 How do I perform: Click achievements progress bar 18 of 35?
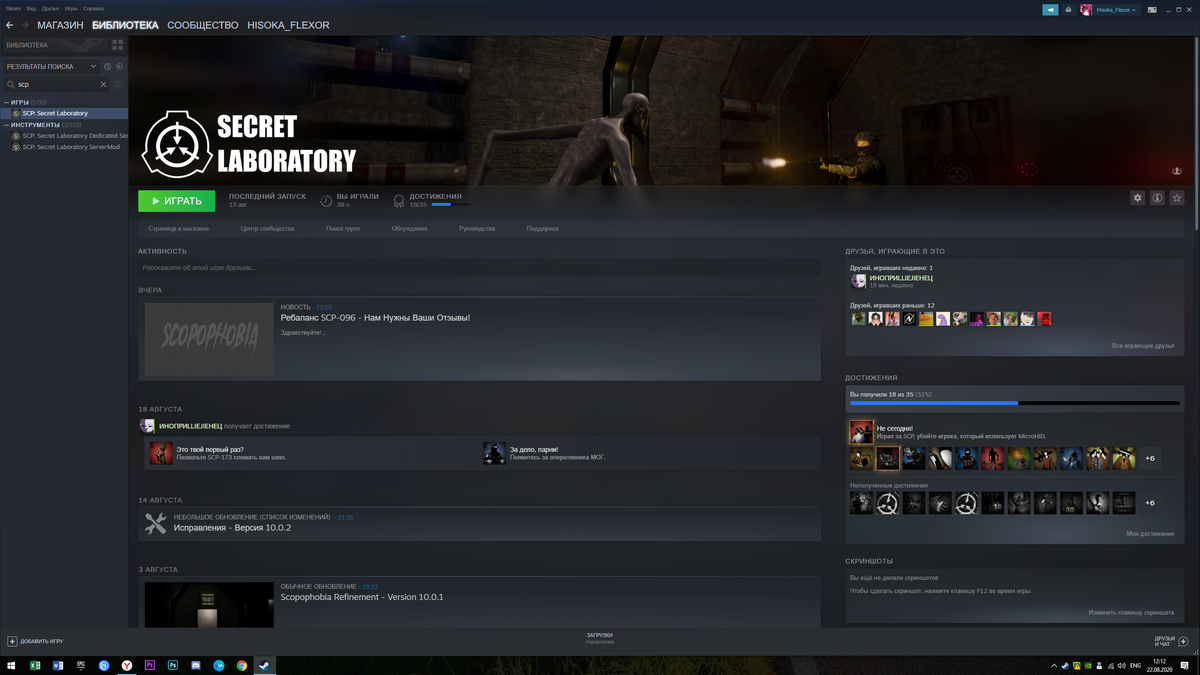click(x=1014, y=403)
